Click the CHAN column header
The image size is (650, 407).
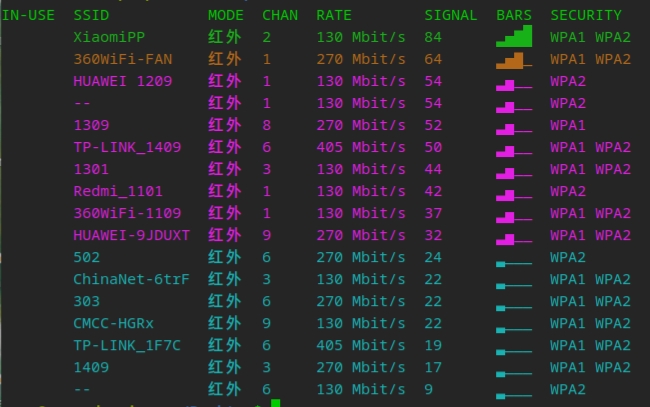coord(280,15)
